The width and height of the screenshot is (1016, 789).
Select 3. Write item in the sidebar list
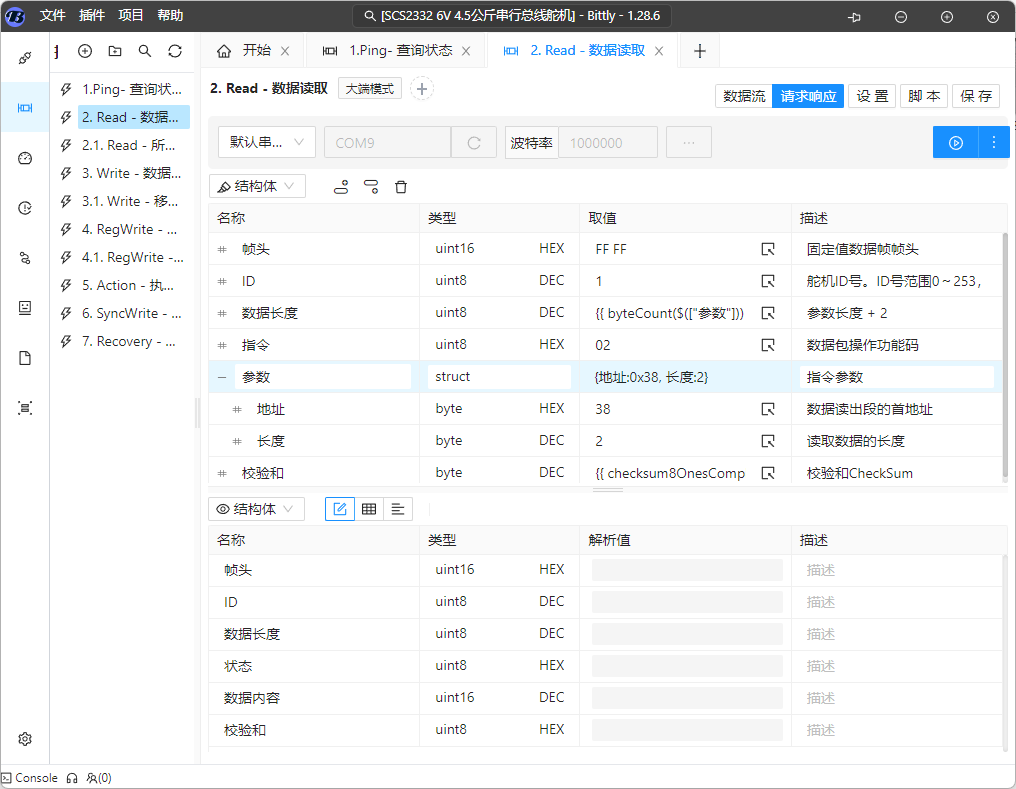[x=131, y=173]
